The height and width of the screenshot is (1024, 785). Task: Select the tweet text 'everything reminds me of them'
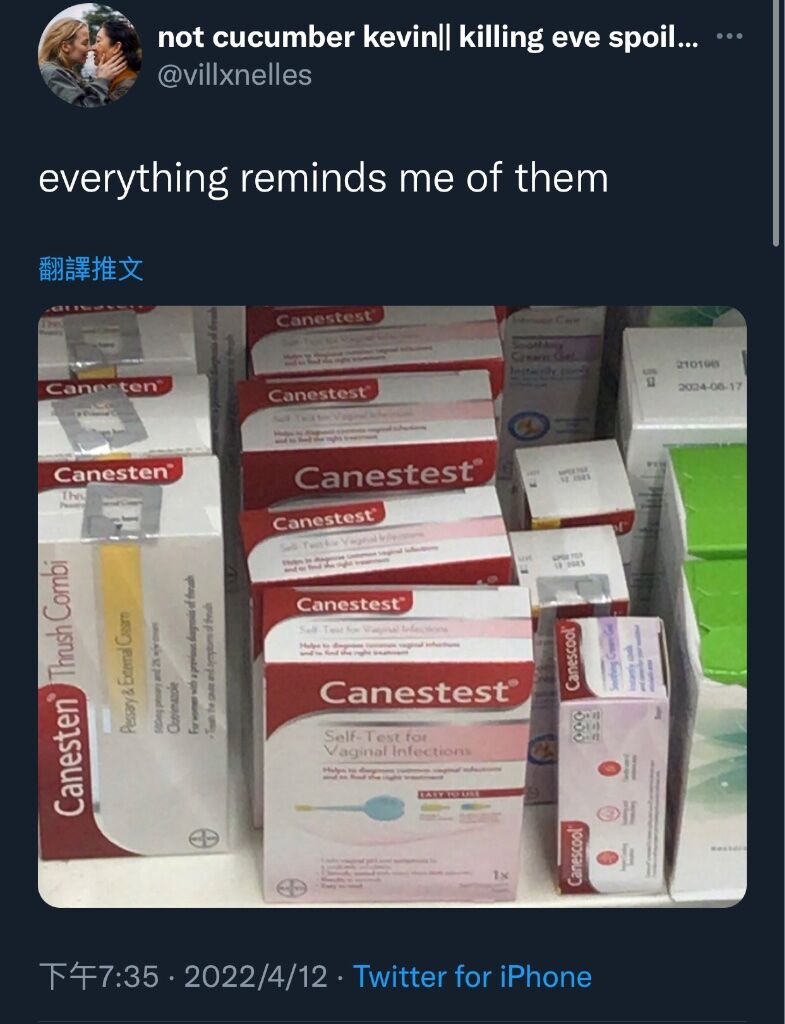[x=323, y=178]
